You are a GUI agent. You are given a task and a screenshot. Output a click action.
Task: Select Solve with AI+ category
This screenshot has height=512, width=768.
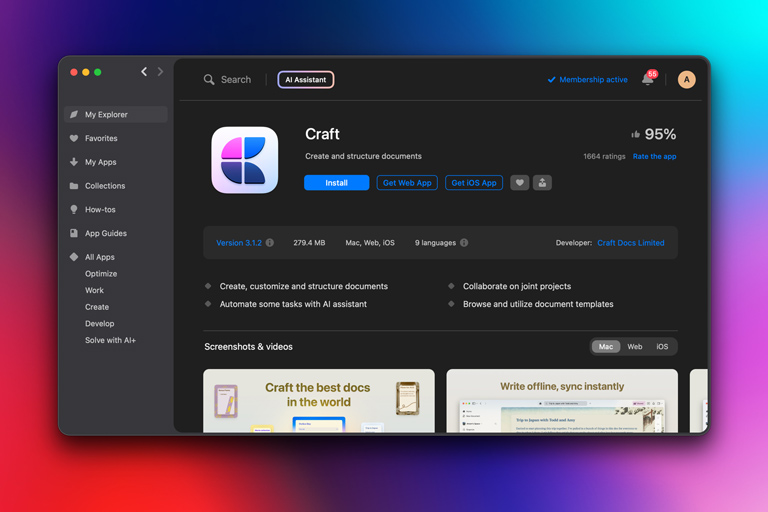click(110, 340)
